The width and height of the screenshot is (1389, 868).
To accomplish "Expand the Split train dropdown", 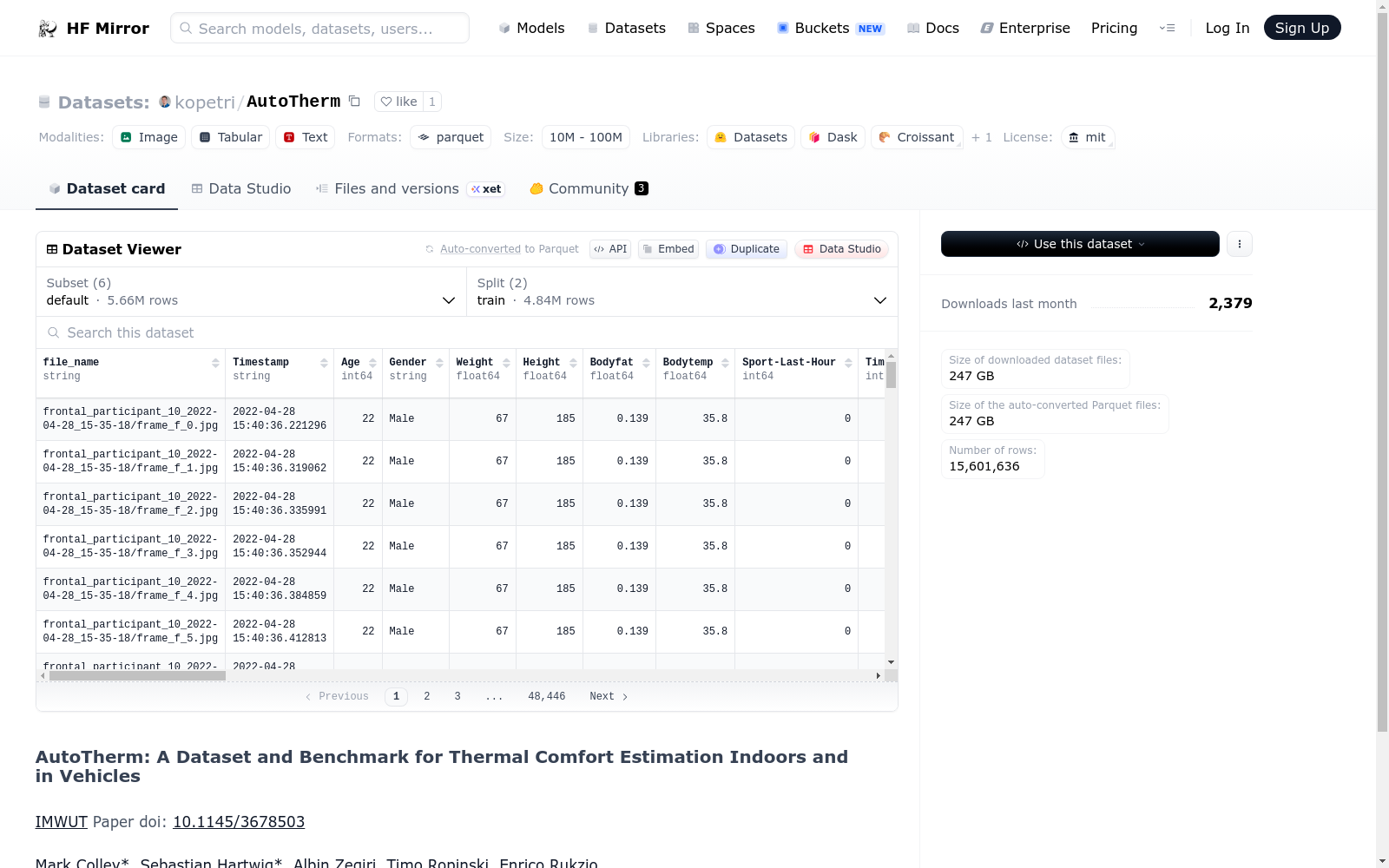I will coord(682,292).
